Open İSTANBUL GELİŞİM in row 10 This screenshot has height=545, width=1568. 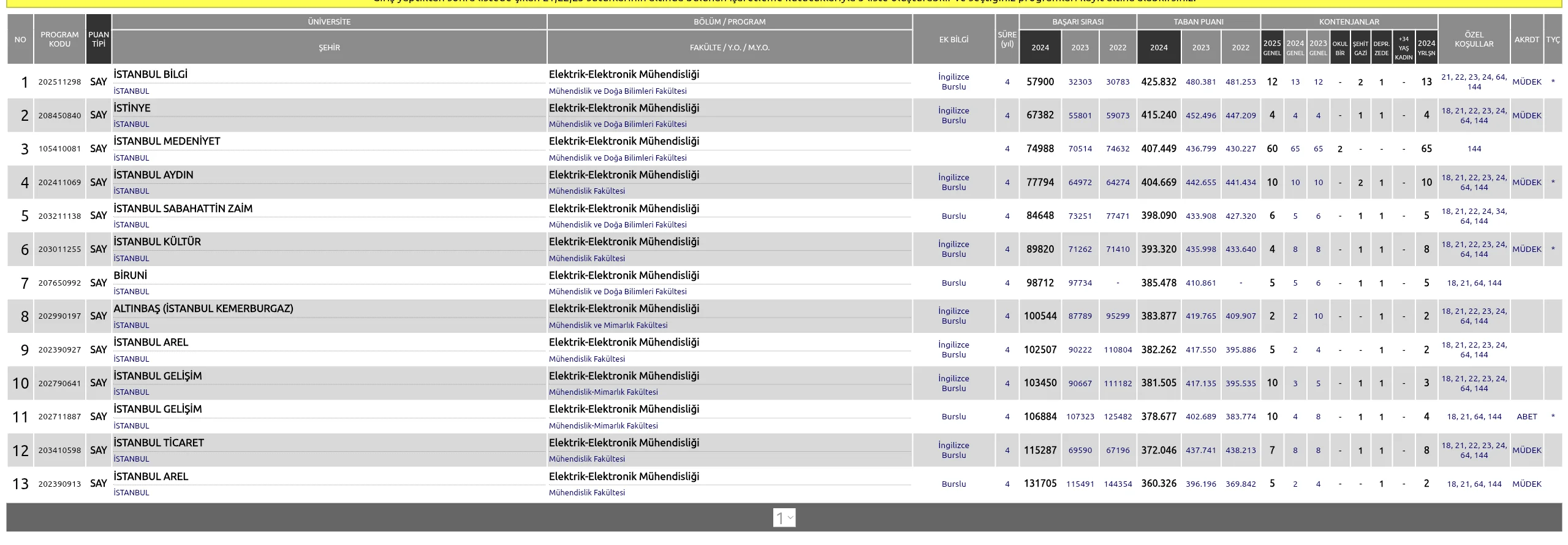(157, 376)
